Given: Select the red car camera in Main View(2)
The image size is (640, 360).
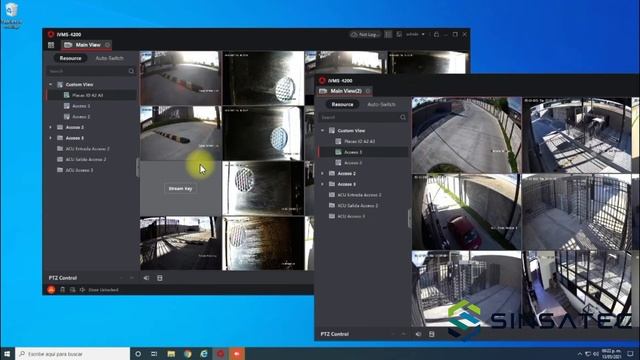Looking at the screenshot, I should 467,212.
